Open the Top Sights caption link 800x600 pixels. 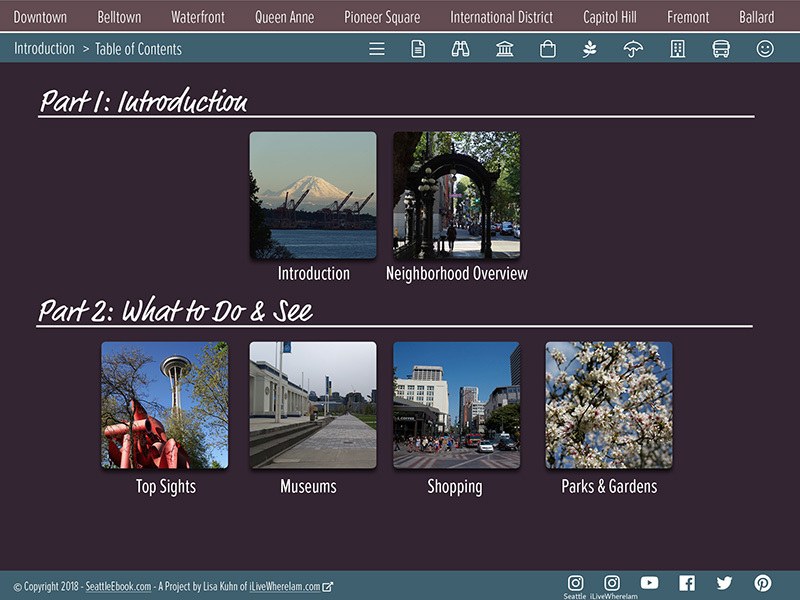pyautogui.click(x=165, y=487)
